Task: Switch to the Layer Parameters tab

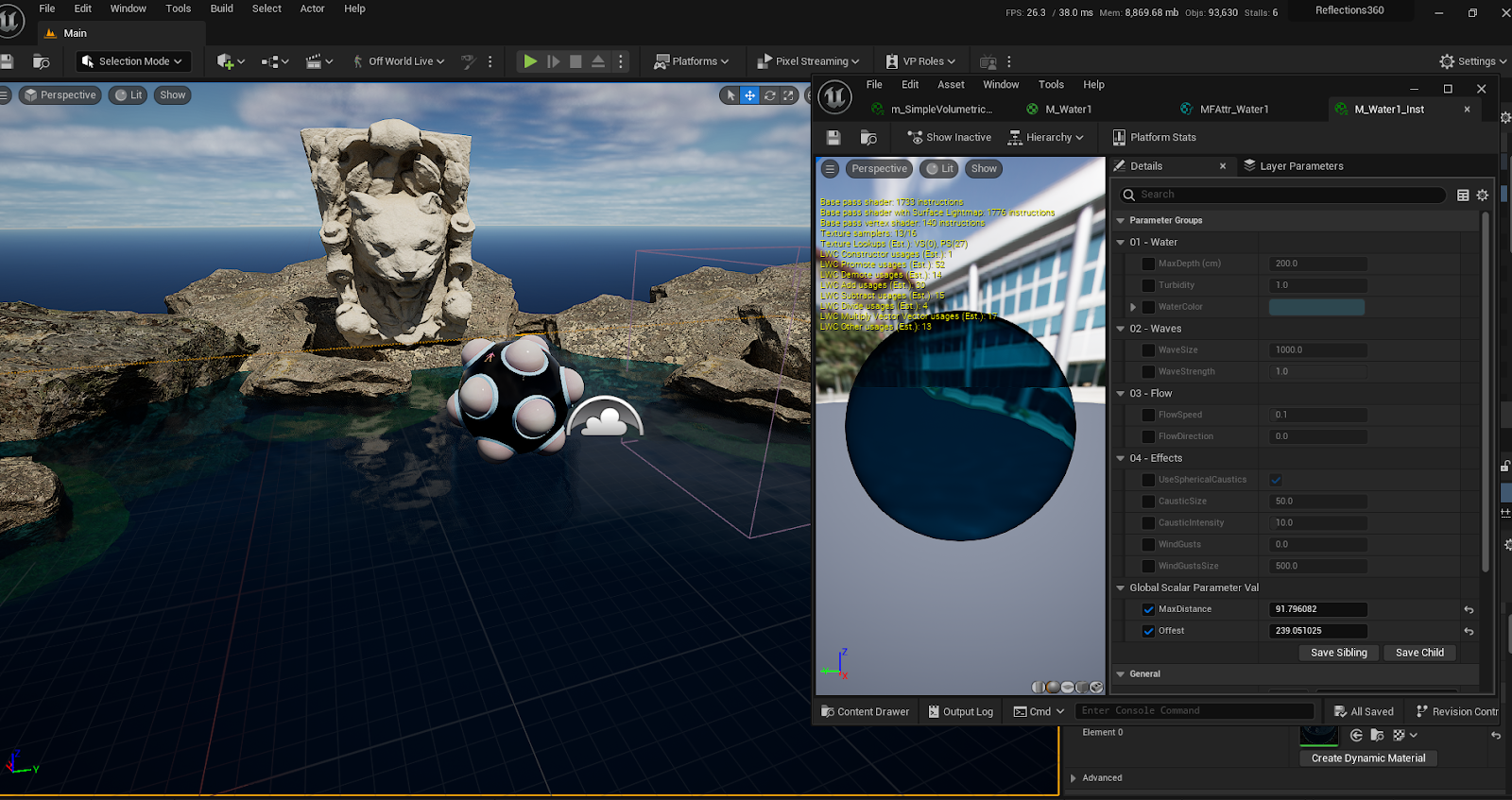Action: 1293,166
